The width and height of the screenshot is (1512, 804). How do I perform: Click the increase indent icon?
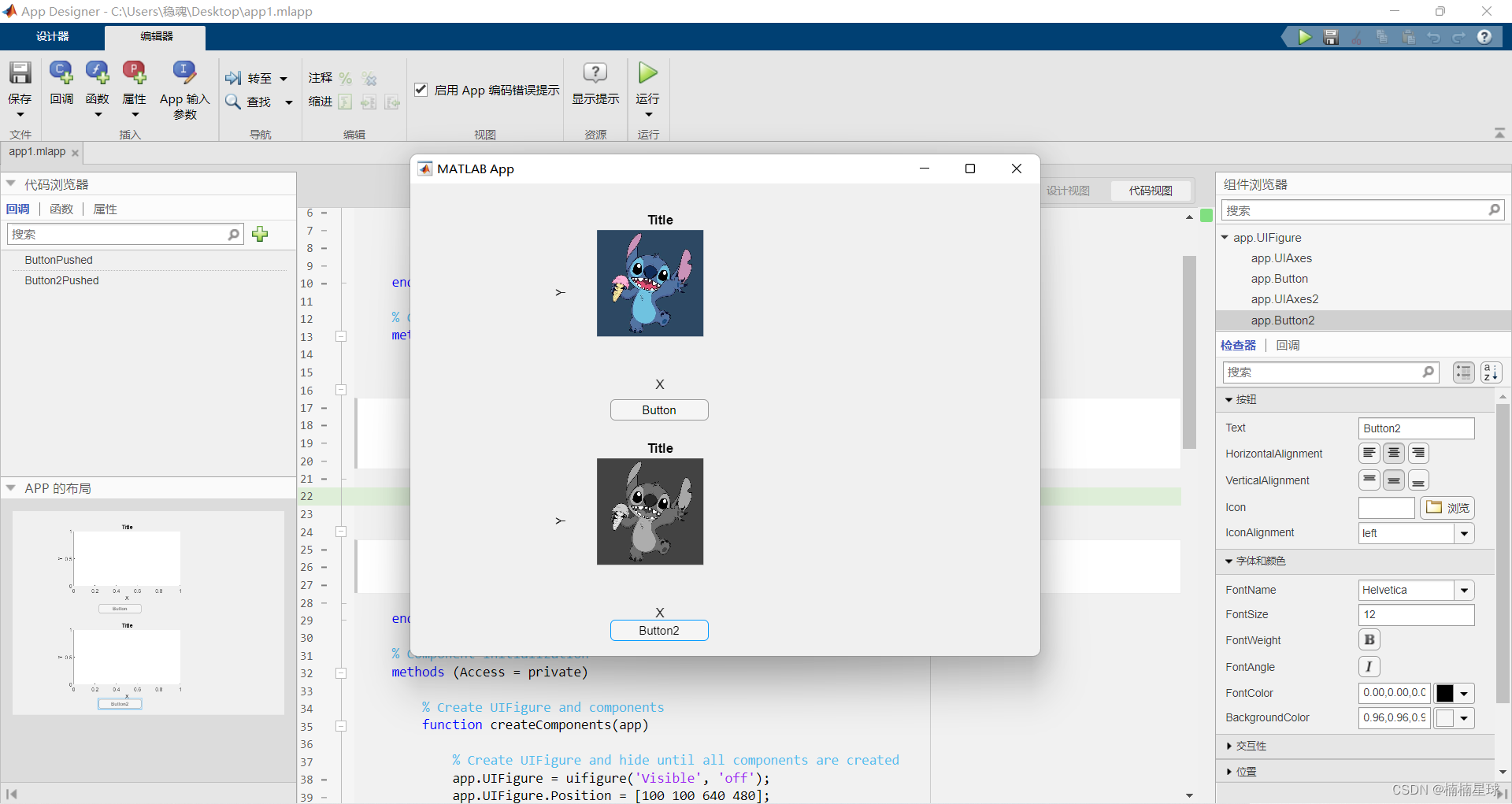pos(369,102)
